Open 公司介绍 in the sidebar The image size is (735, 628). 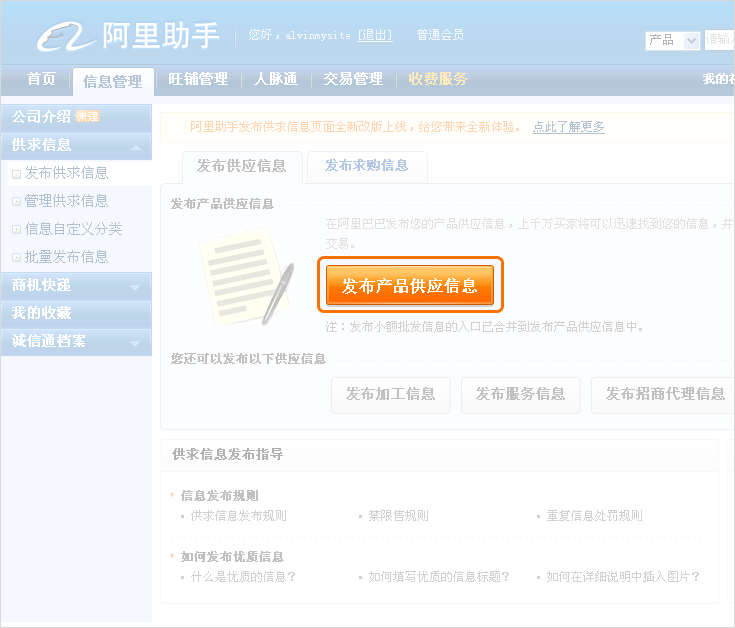(x=41, y=116)
